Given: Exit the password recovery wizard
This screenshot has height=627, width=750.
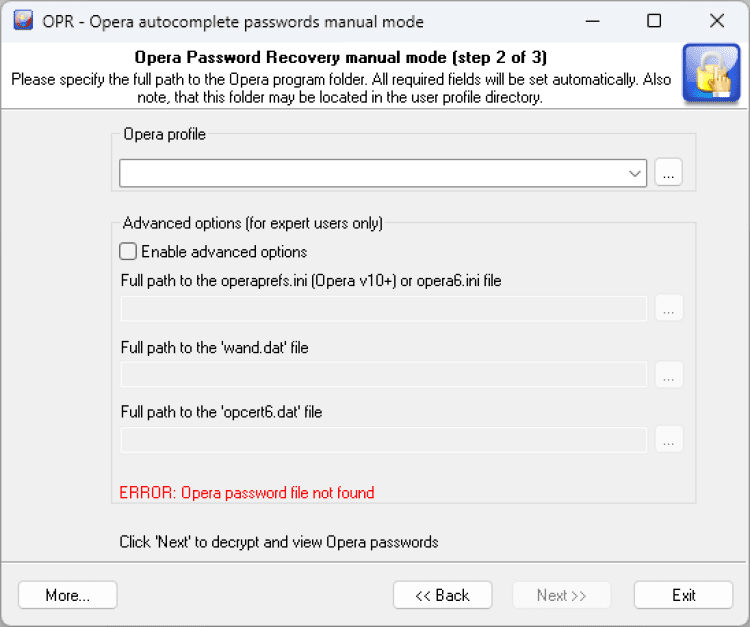Looking at the screenshot, I should (684, 595).
